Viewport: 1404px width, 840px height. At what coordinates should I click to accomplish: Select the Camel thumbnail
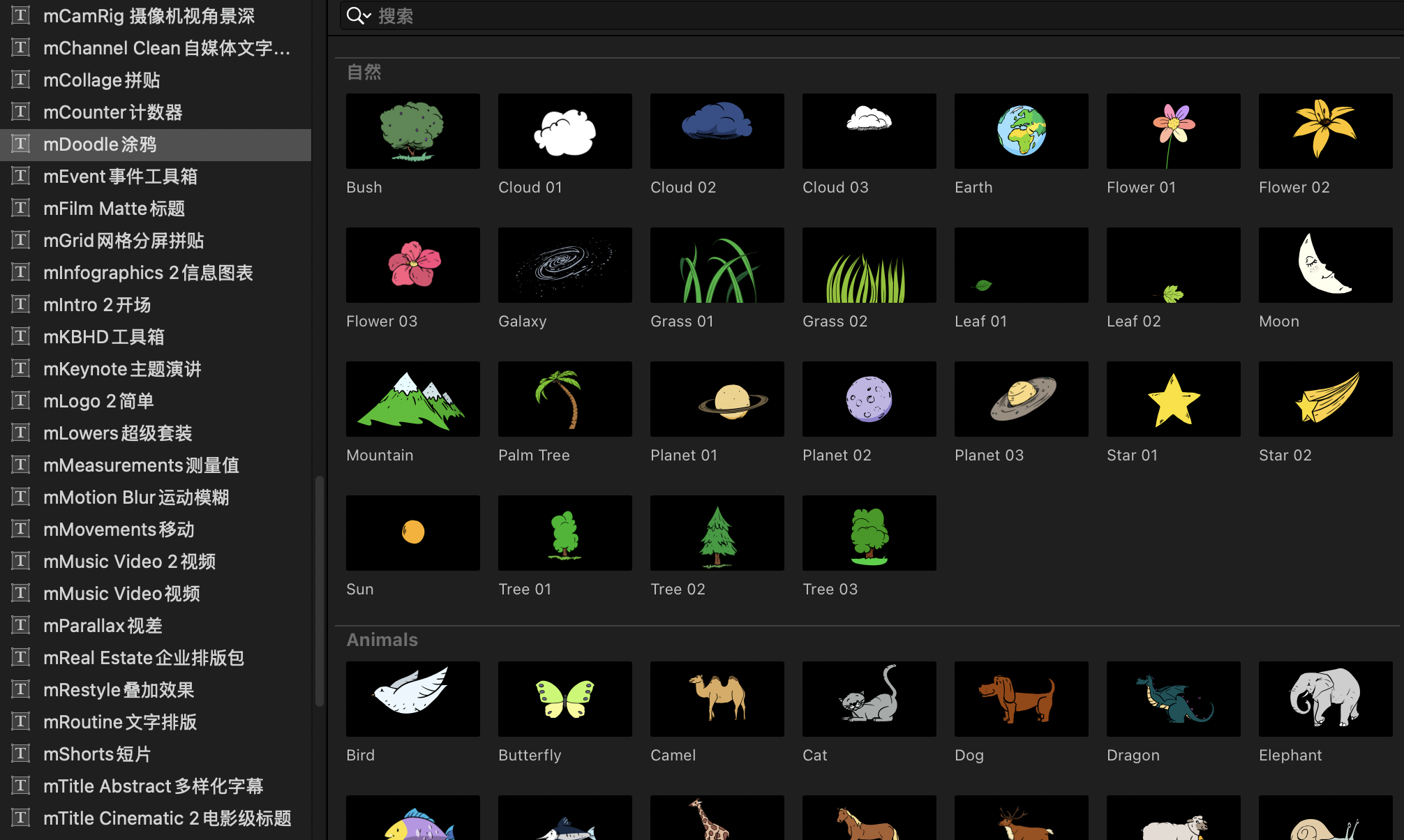(x=717, y=699)
